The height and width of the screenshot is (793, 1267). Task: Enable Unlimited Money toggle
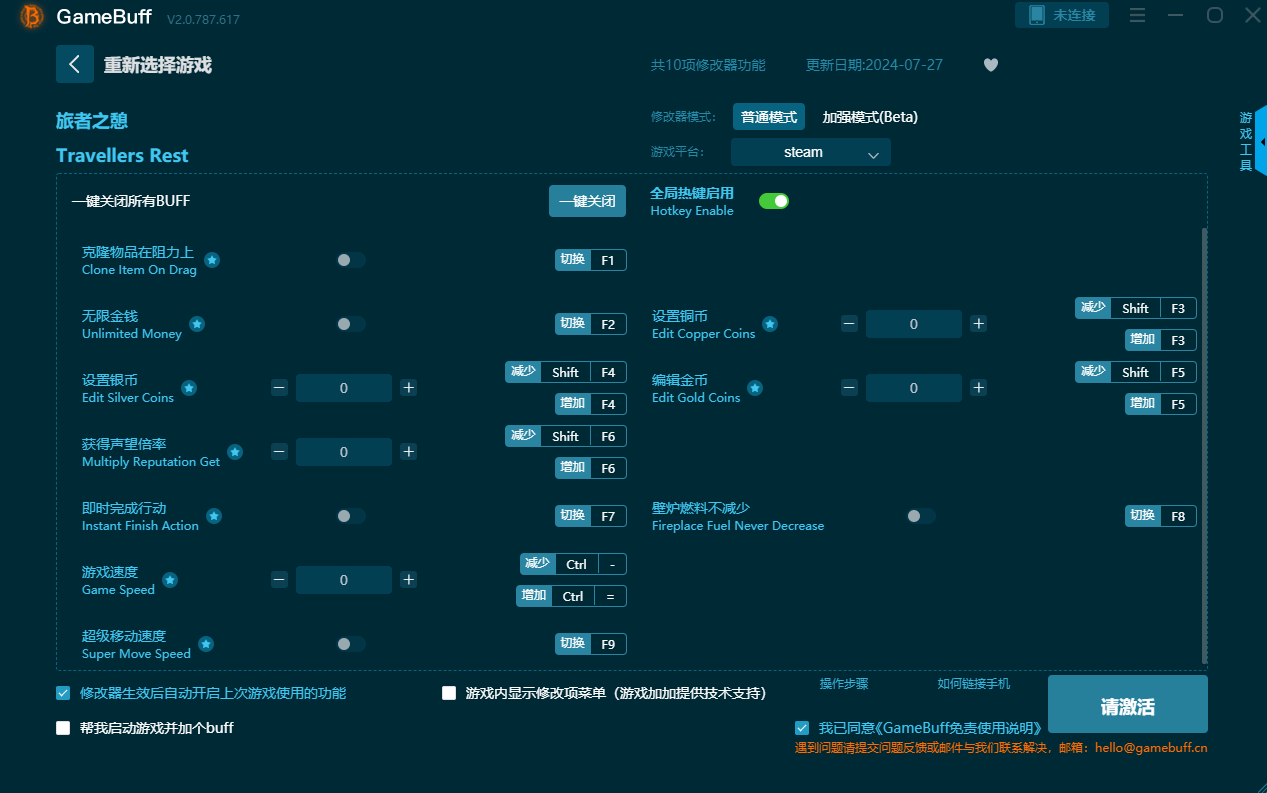point(351,324)
